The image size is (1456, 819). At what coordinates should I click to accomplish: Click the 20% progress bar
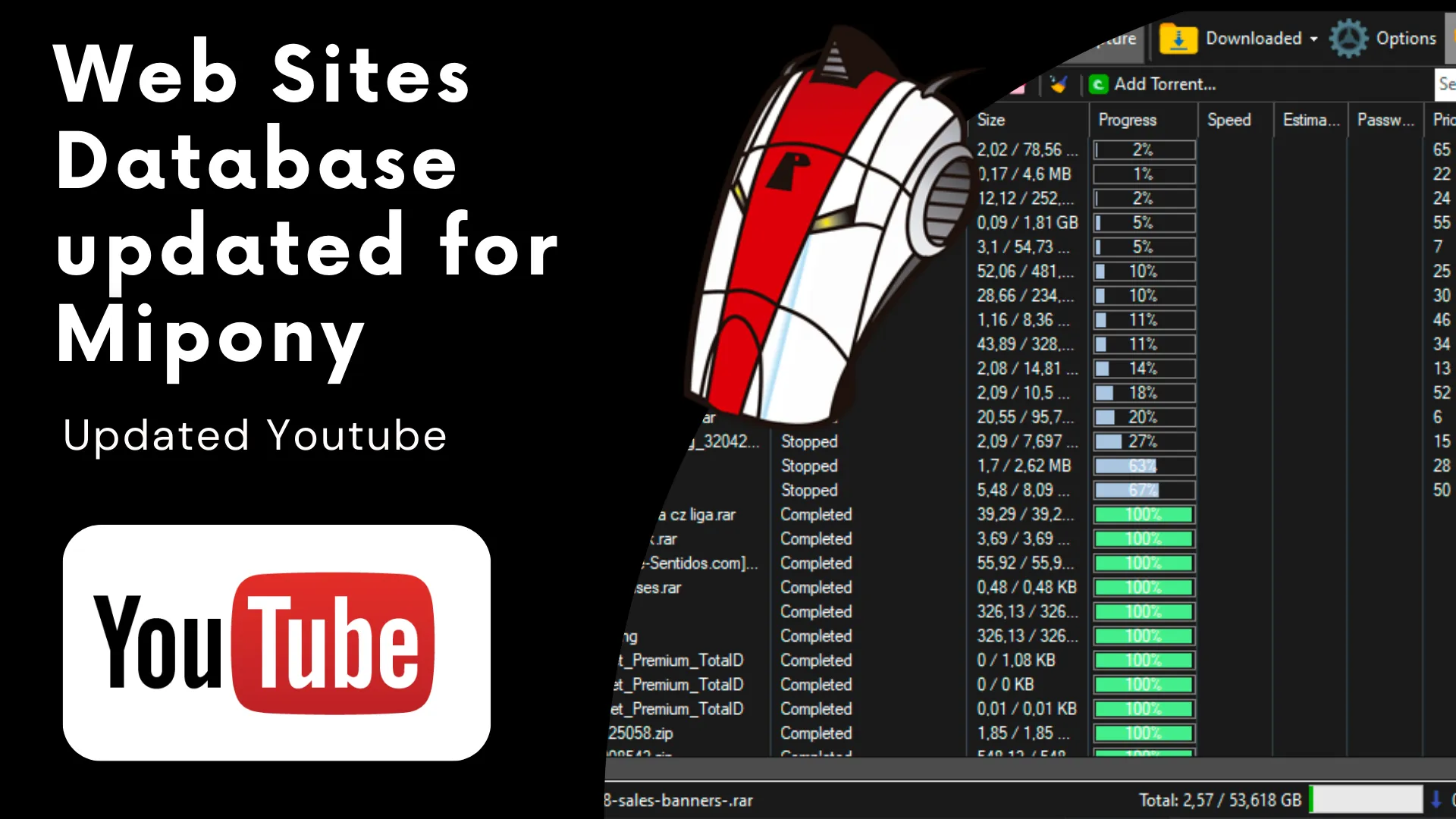point(1144,417)
